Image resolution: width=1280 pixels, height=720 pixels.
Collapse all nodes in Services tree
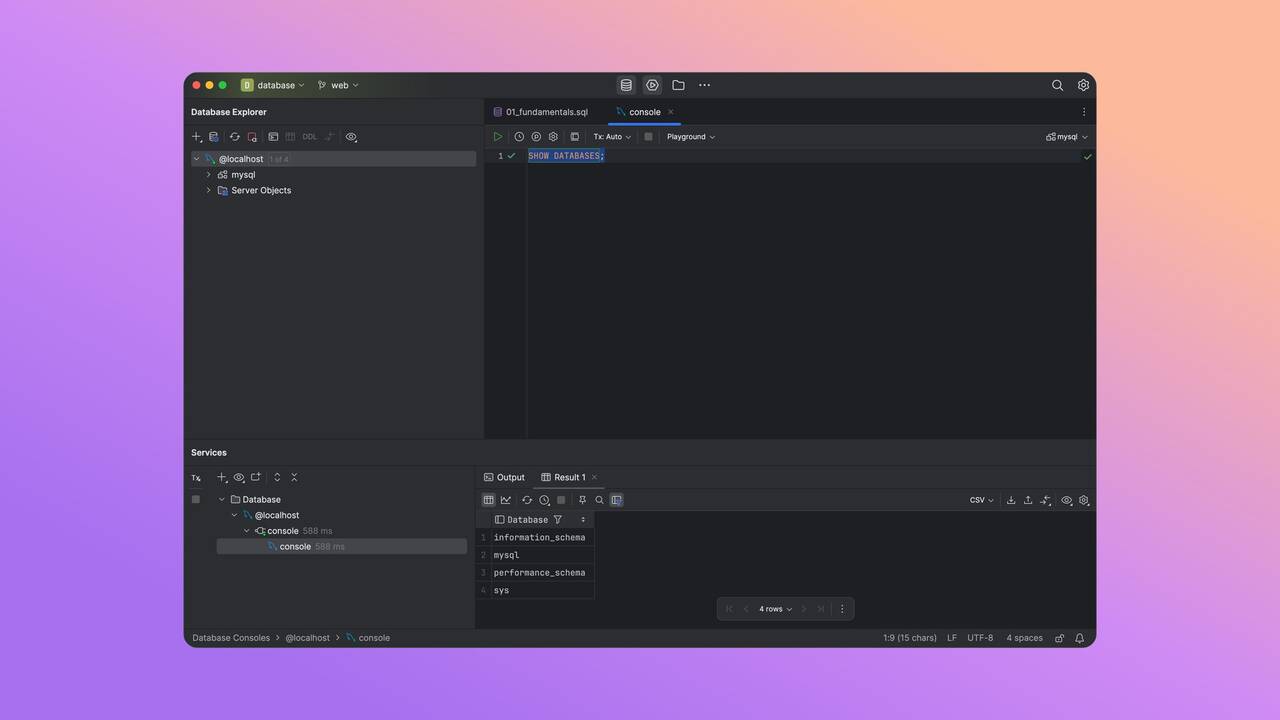point(294,478)
